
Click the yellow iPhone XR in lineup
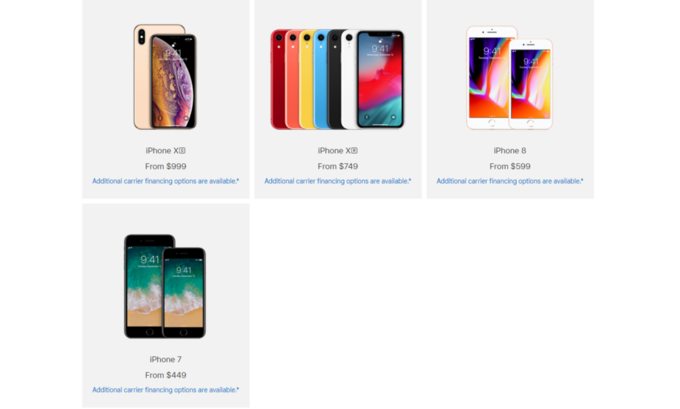point(306,79)
